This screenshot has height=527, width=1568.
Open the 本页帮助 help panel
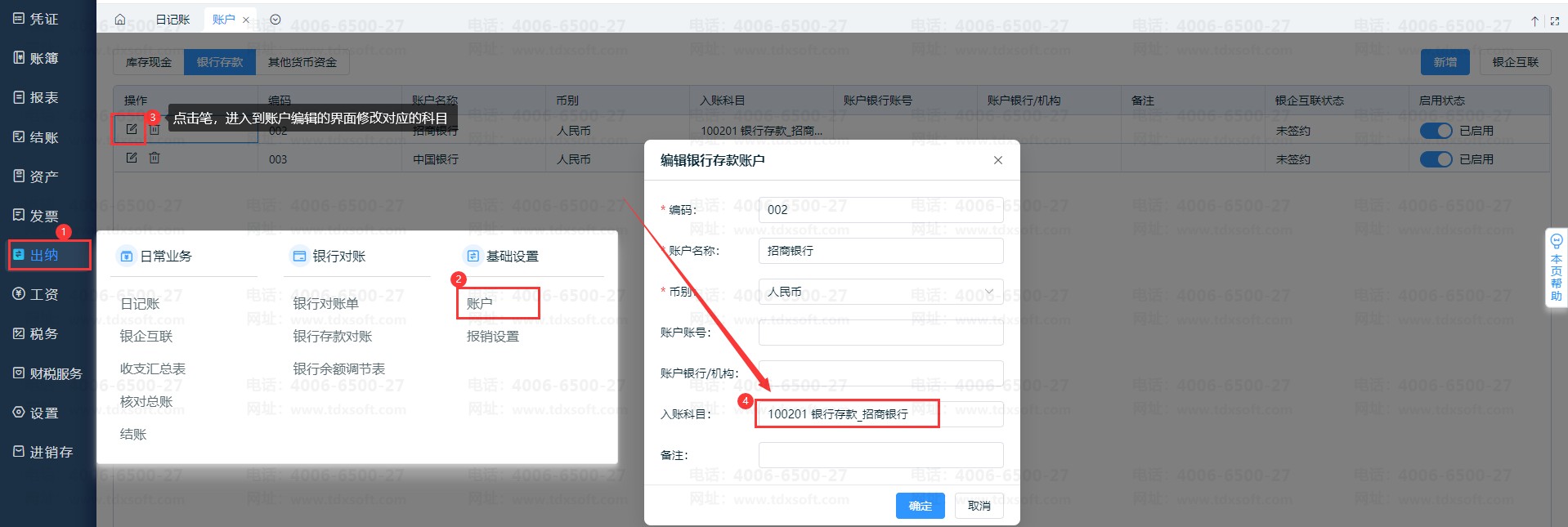(x=1556, y=267)
